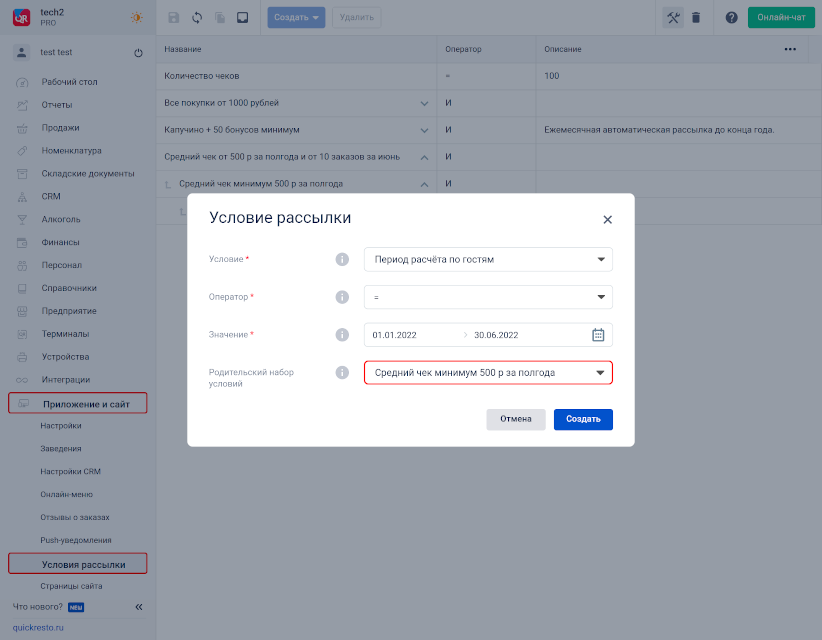
Task: Click the tools wrench icon
Action: (x=673, y=17)
